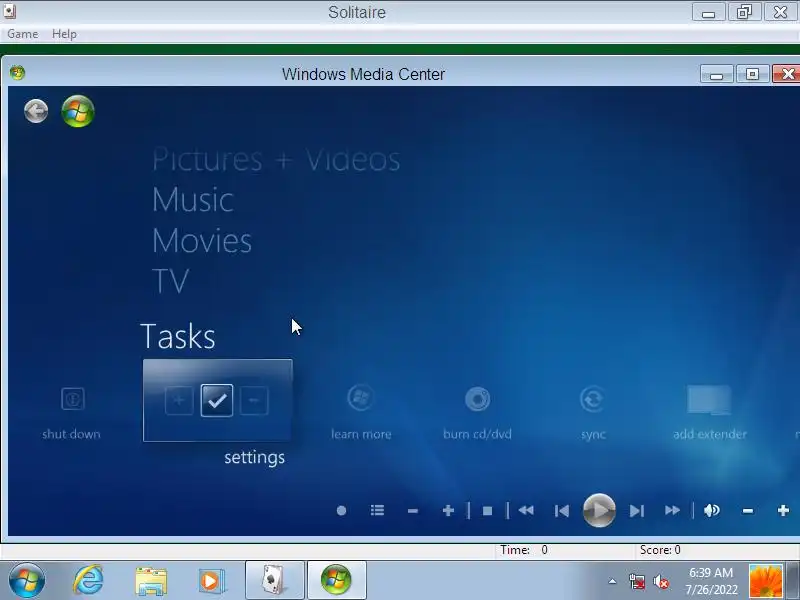Open Windows Explorer folder on the taskbar

pyautogui.click(x=151, y=581)
